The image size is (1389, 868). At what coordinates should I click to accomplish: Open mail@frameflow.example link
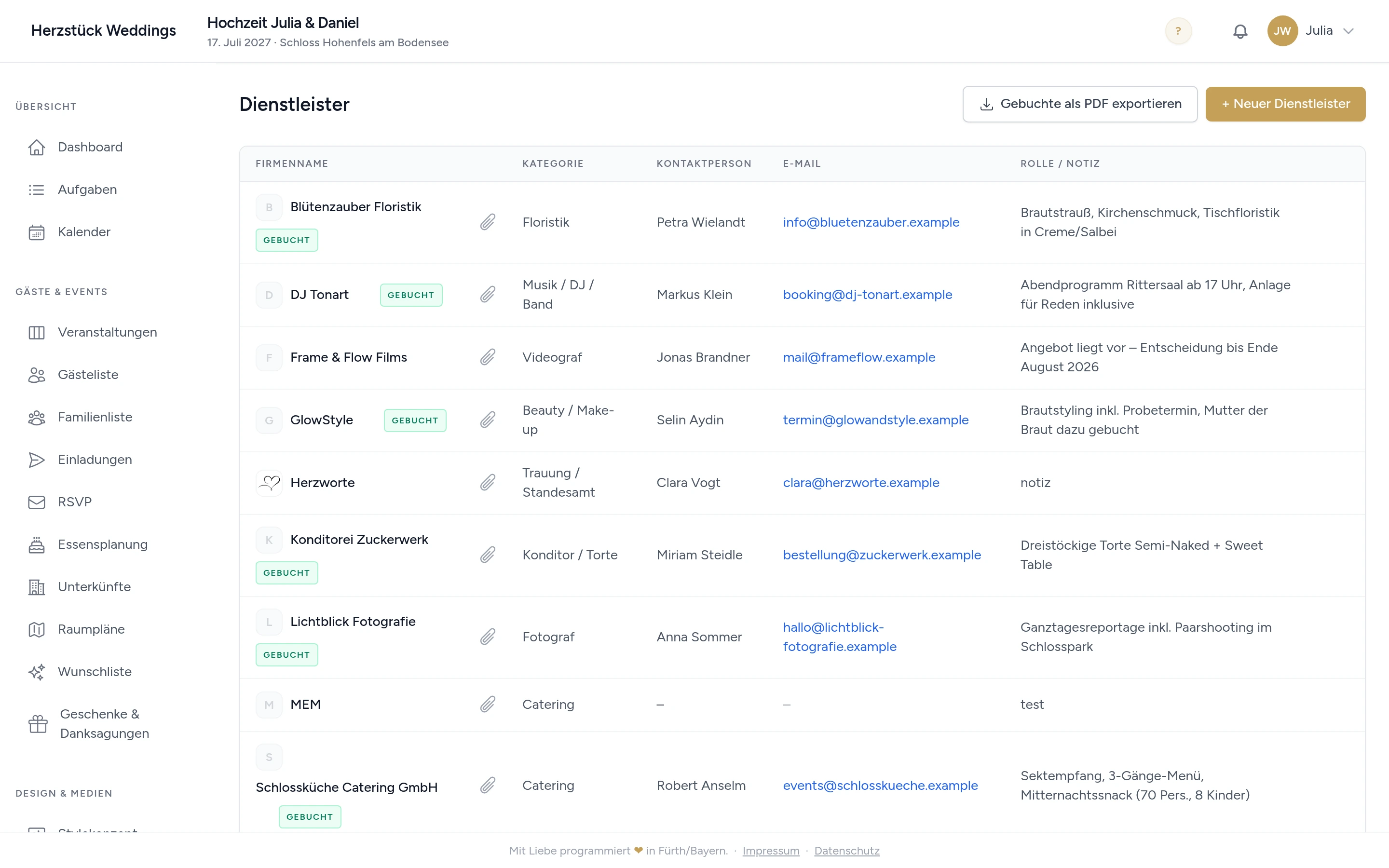point(858,357)
